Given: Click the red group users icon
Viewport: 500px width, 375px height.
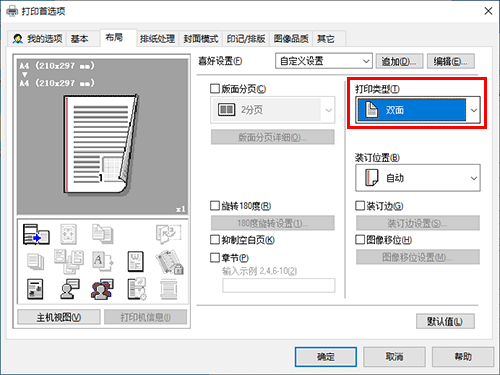Looking at the screenshot, I should coord(102,289).
